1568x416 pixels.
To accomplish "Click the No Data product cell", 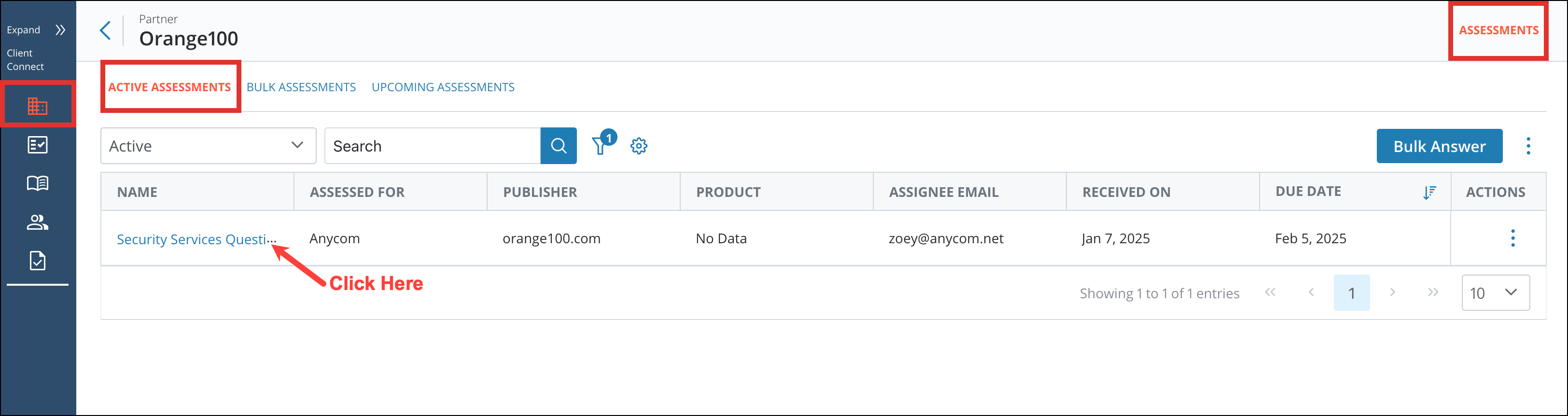I will (721, 238).
